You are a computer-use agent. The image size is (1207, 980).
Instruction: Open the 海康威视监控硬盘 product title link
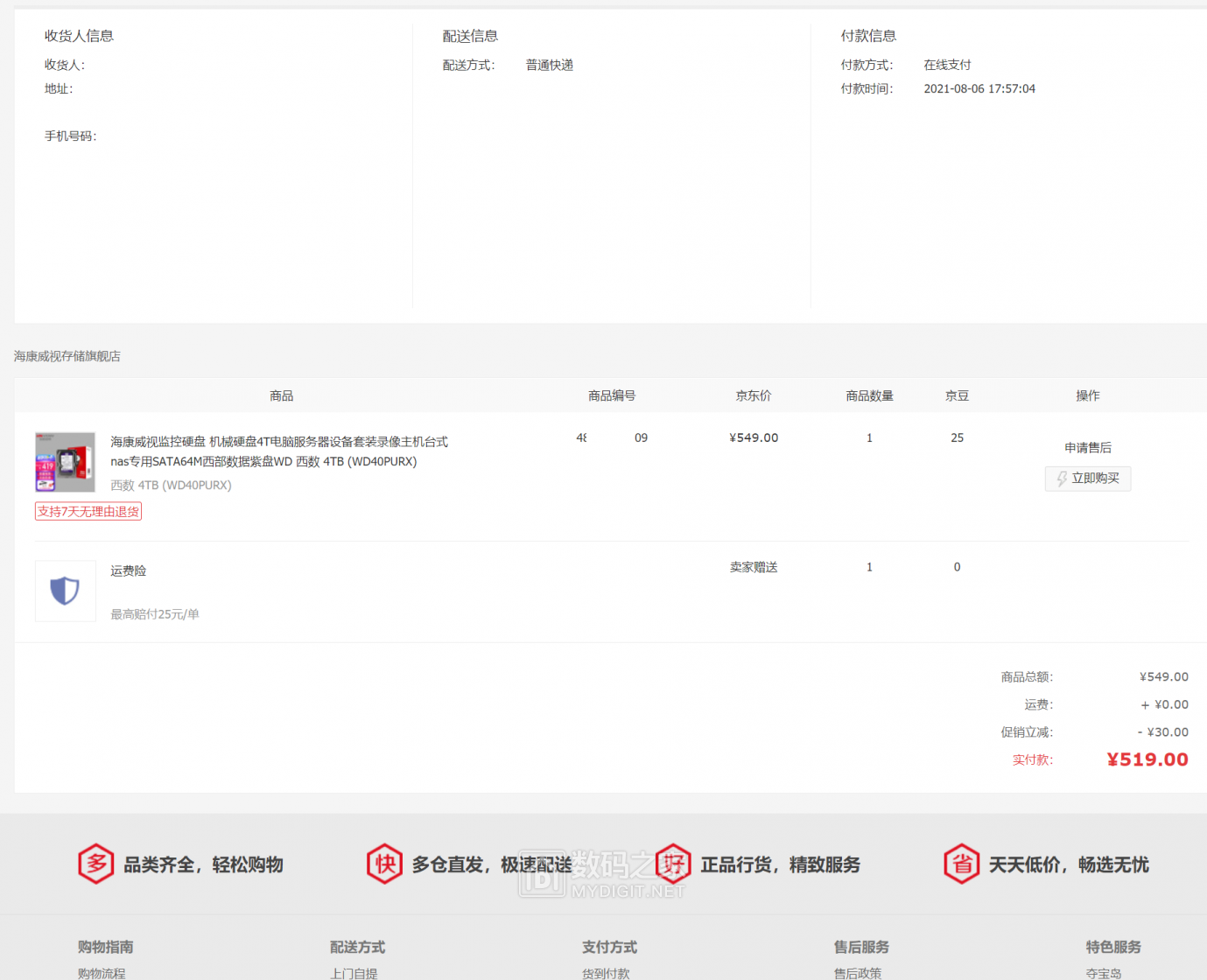pos(279,451)
